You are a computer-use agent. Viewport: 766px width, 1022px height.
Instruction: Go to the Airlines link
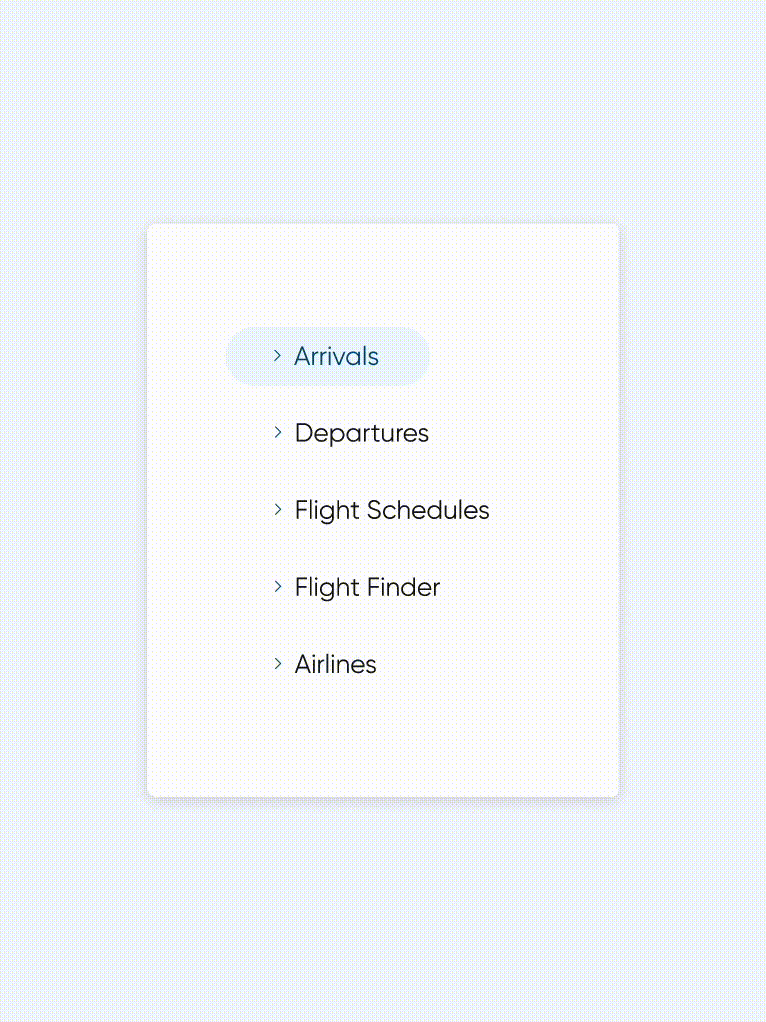coord(335,665)
